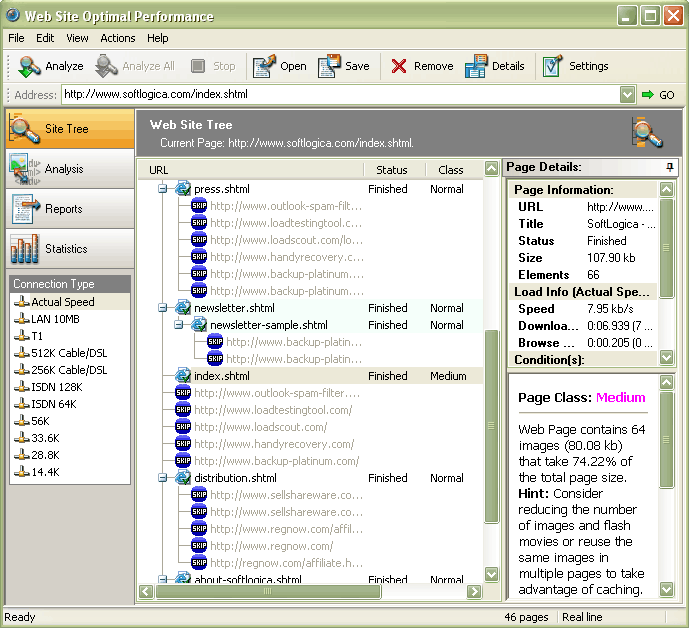Open the Actions menu
The width and height of the screenshot is (689, 628).
point(117,38)
